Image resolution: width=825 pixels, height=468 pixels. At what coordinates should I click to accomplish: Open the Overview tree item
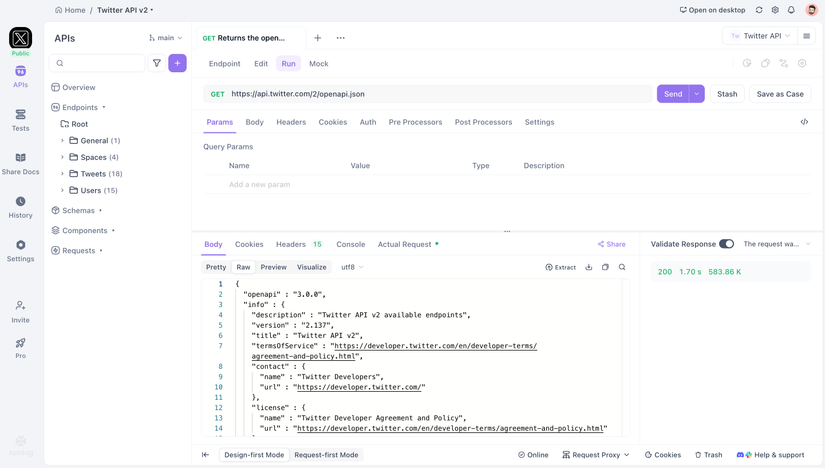[x=73, y=87]
